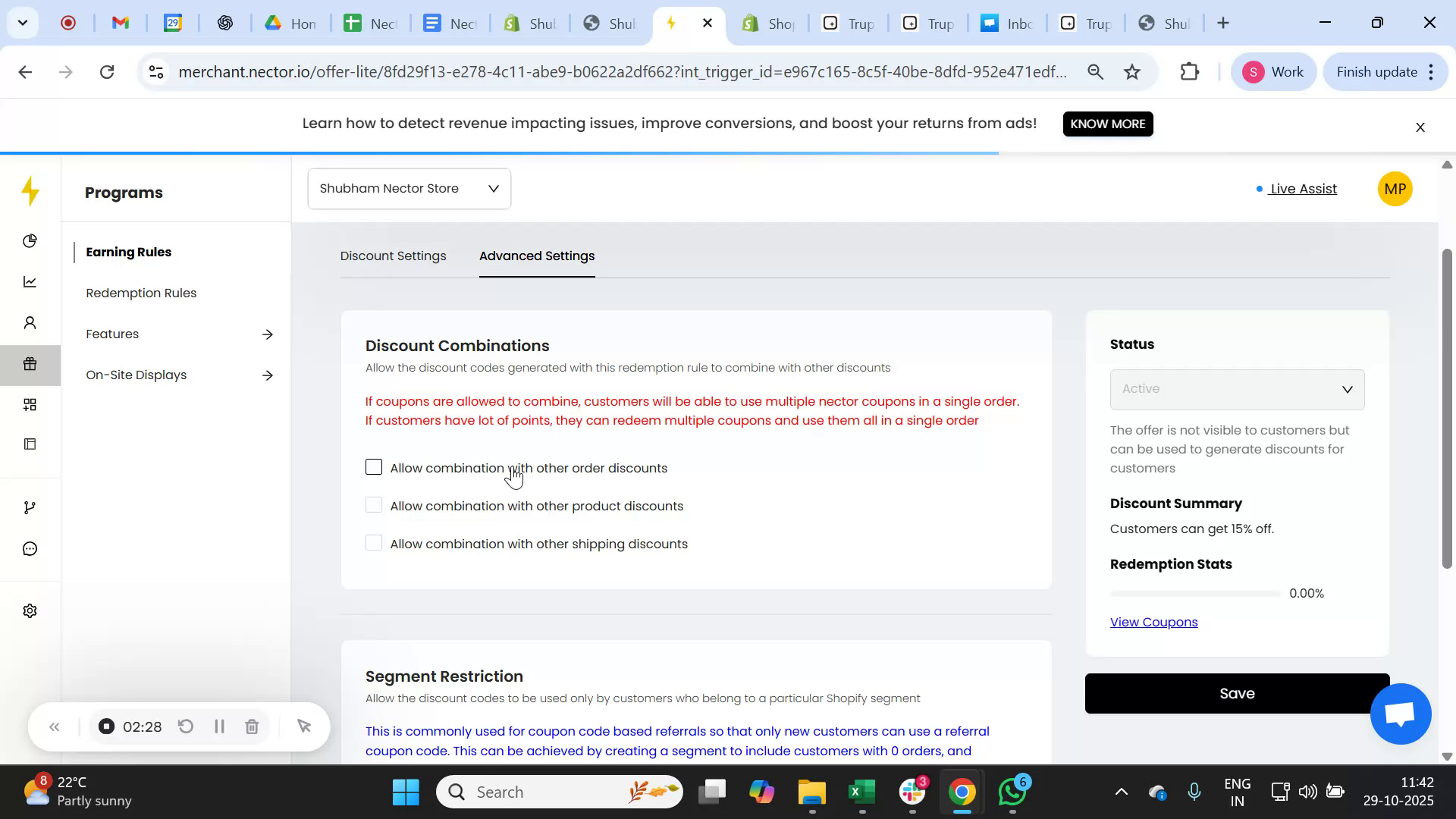The image size is (1456, 819).
Task: Open Nector settings via gear icon
Action: coord(30,610)
